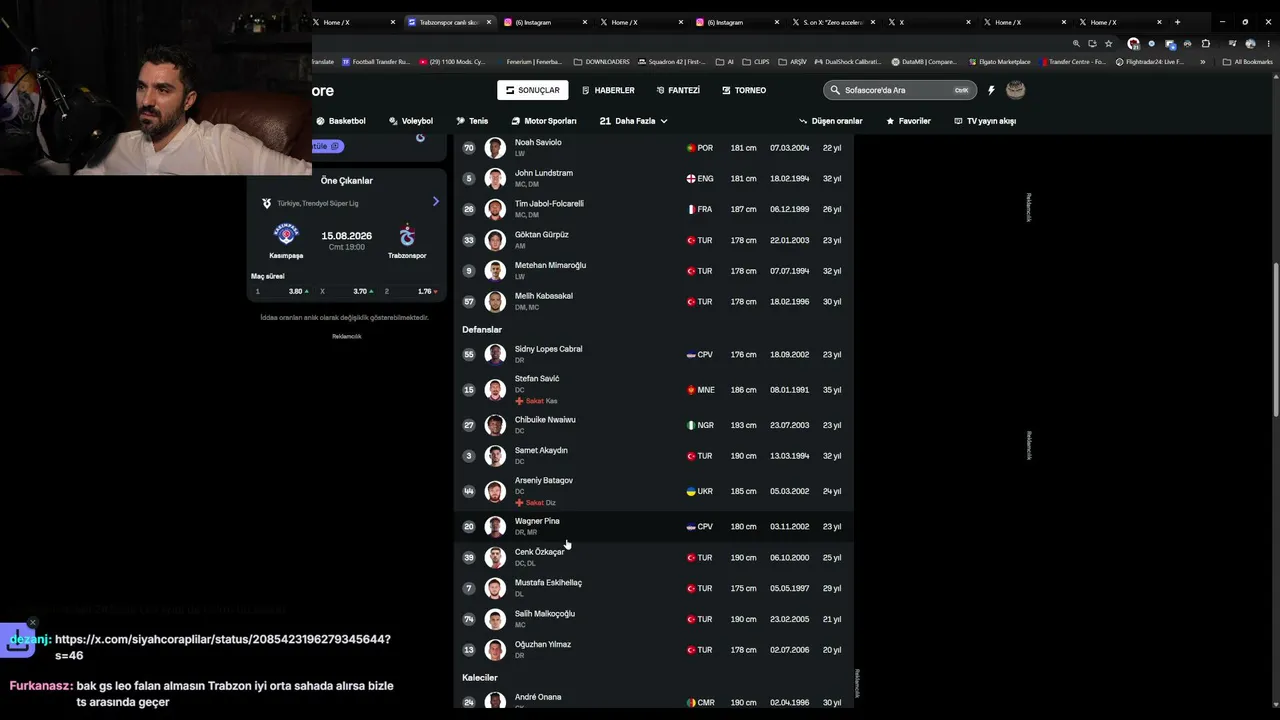Open Düşen oranlar dropping odds
The height and width of the screenshot is (720, 1280).
(830, 121)
